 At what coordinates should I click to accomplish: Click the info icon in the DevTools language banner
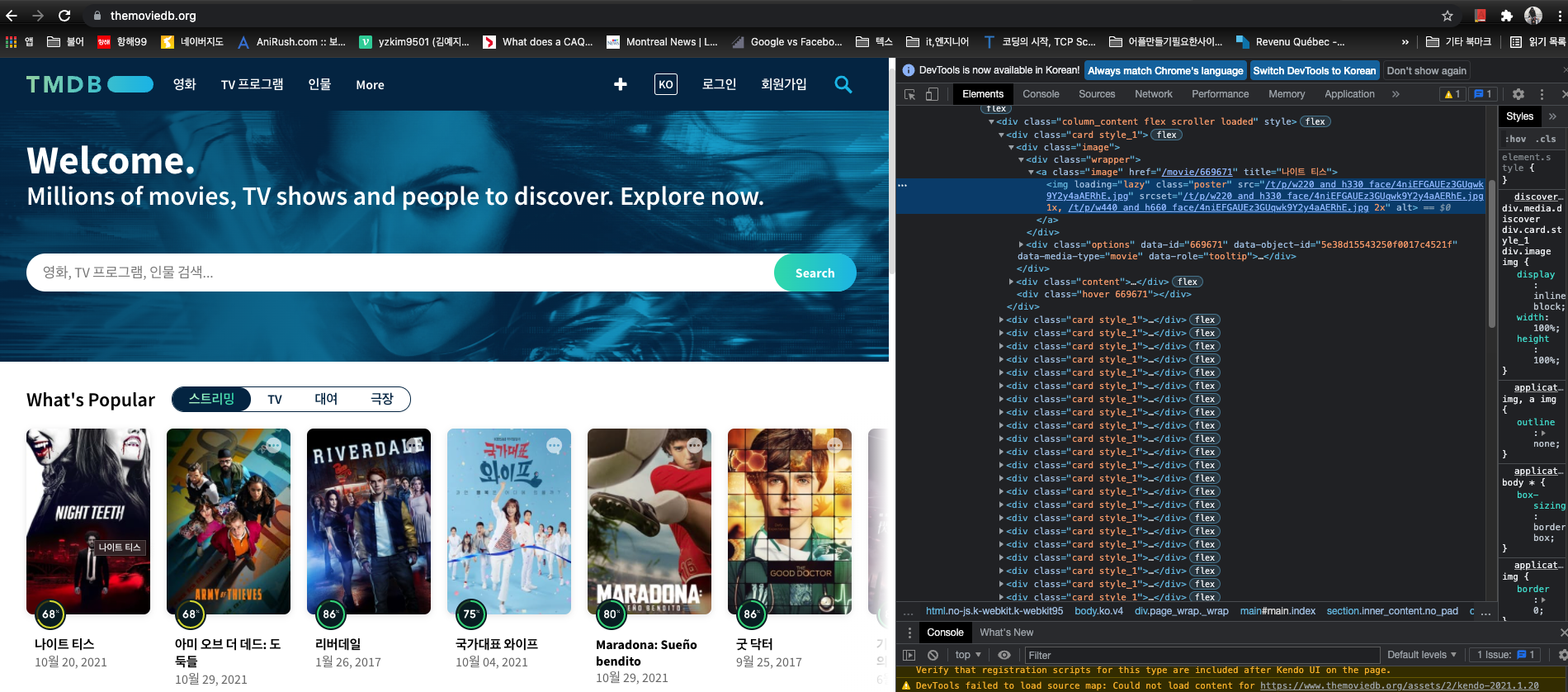[909, 71]
